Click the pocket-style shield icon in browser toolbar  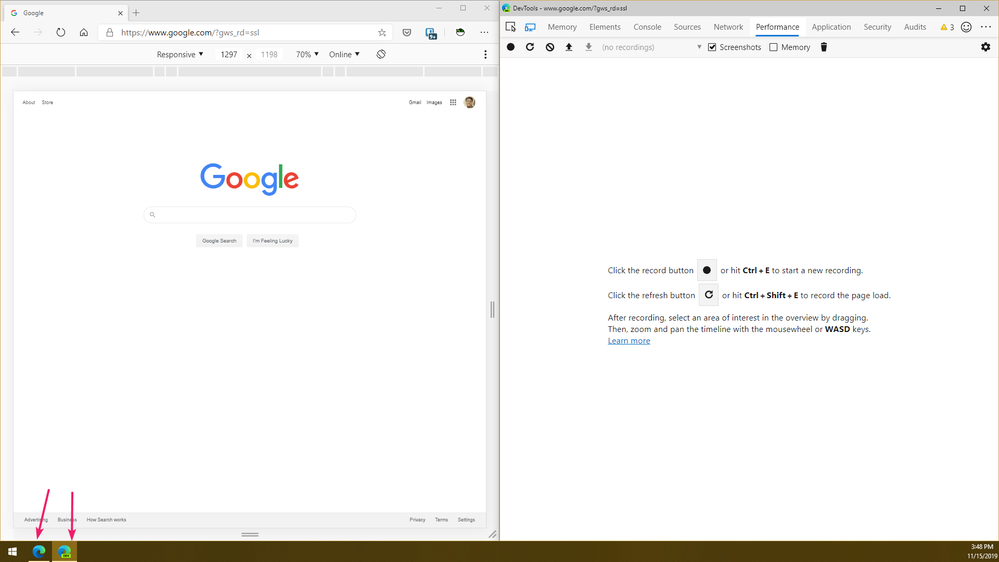(406, 32)
